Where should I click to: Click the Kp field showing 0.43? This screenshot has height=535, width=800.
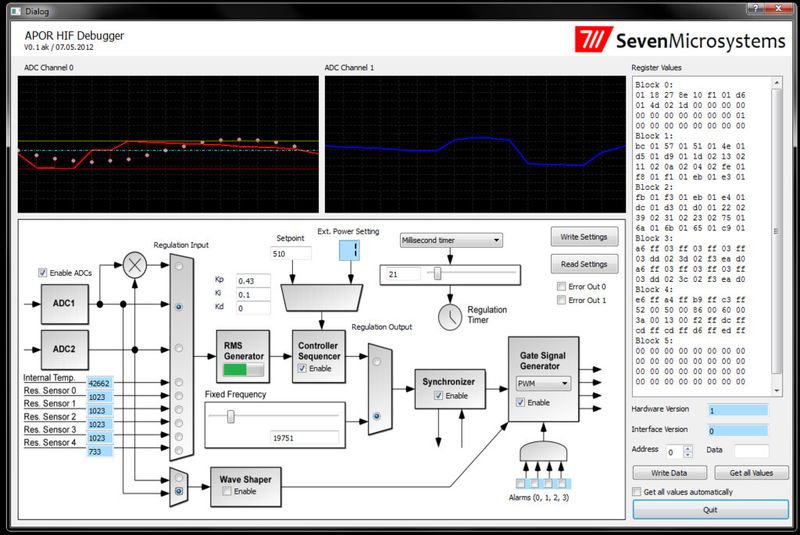click(x=253, y=281)
